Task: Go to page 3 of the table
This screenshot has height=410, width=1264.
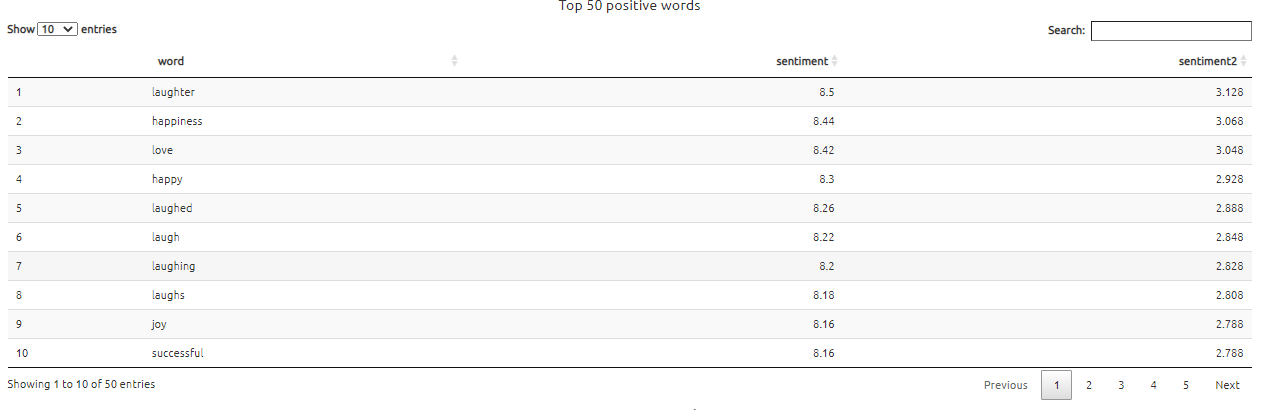Action: [x=1121, y=385]
